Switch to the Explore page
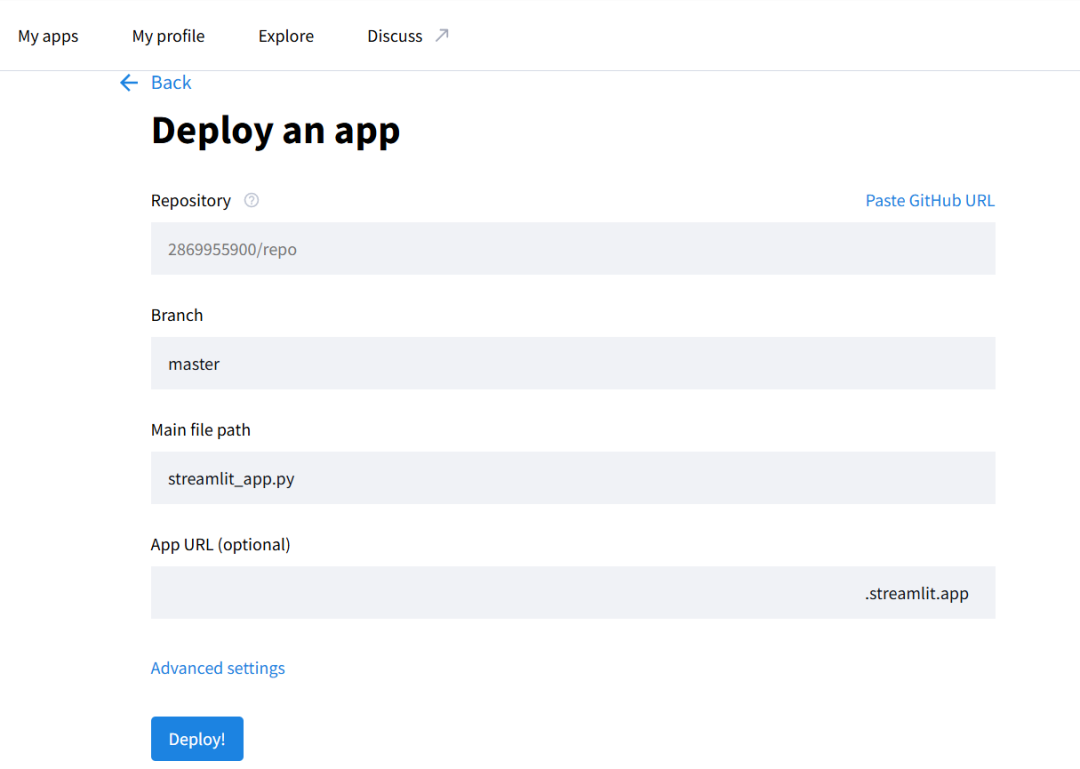 click(286, 36)
